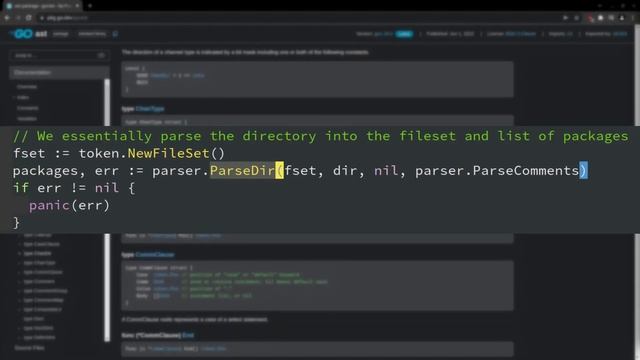640x360 pixels.
Task: Click the Latest version badge
Action: [x=404, y=34]
